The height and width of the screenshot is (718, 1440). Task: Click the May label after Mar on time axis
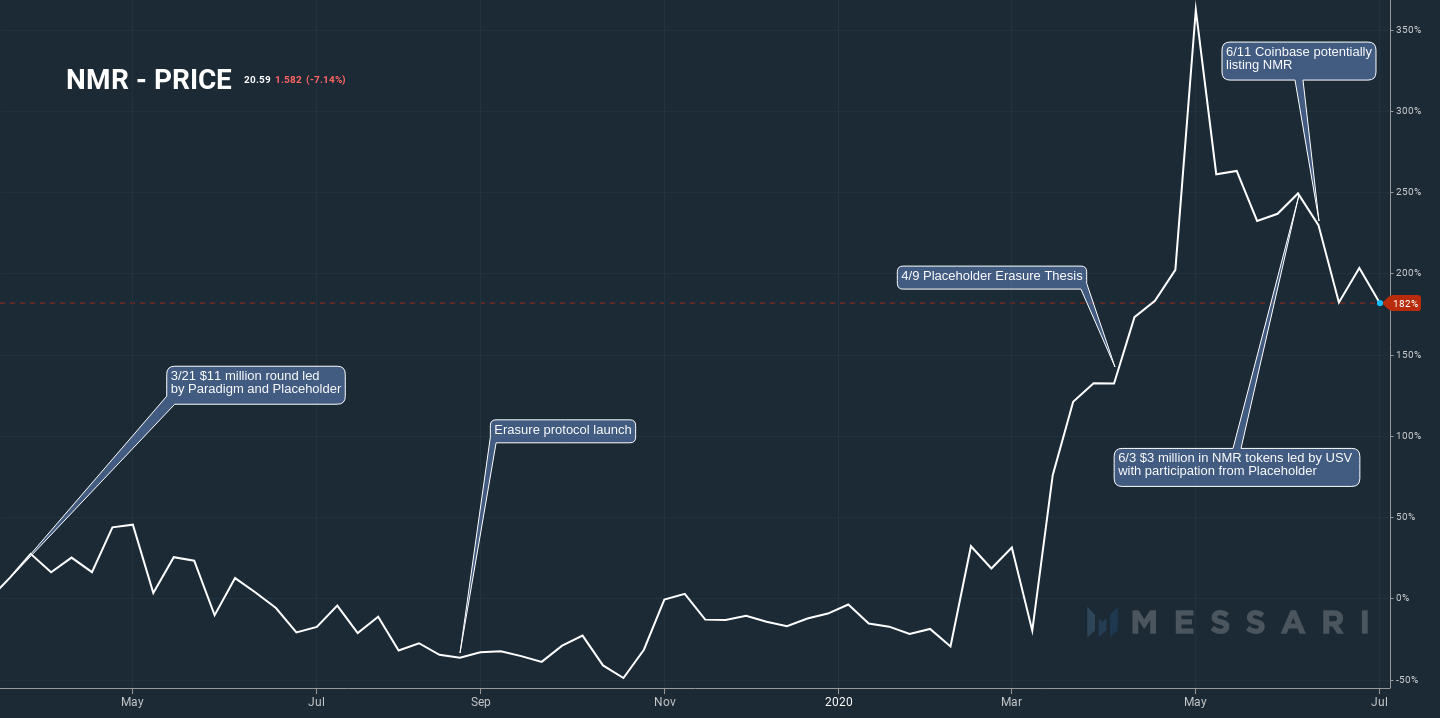(x=1195, y=702)
